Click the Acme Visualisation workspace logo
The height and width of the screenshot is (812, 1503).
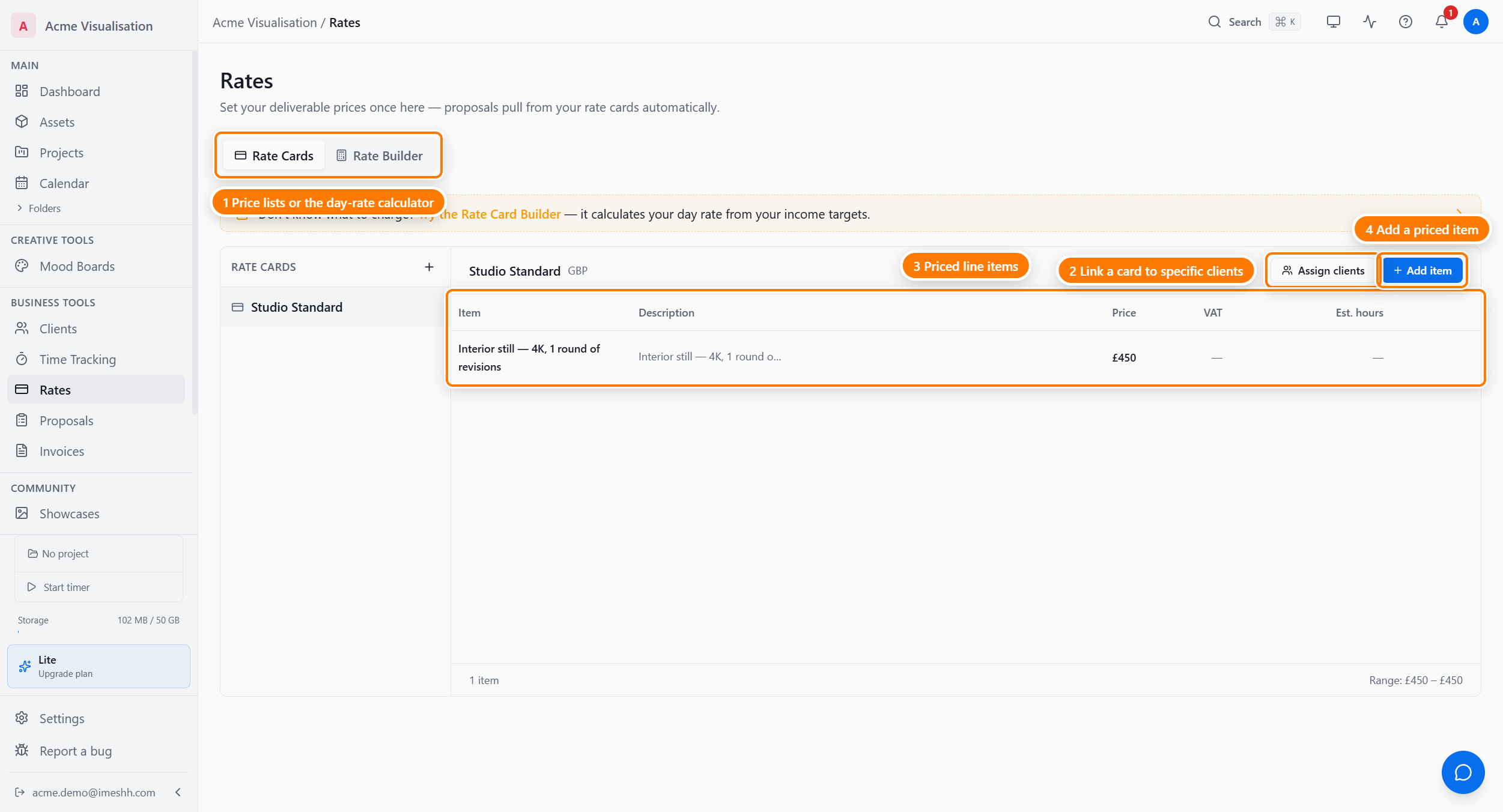tap(23, 26)
